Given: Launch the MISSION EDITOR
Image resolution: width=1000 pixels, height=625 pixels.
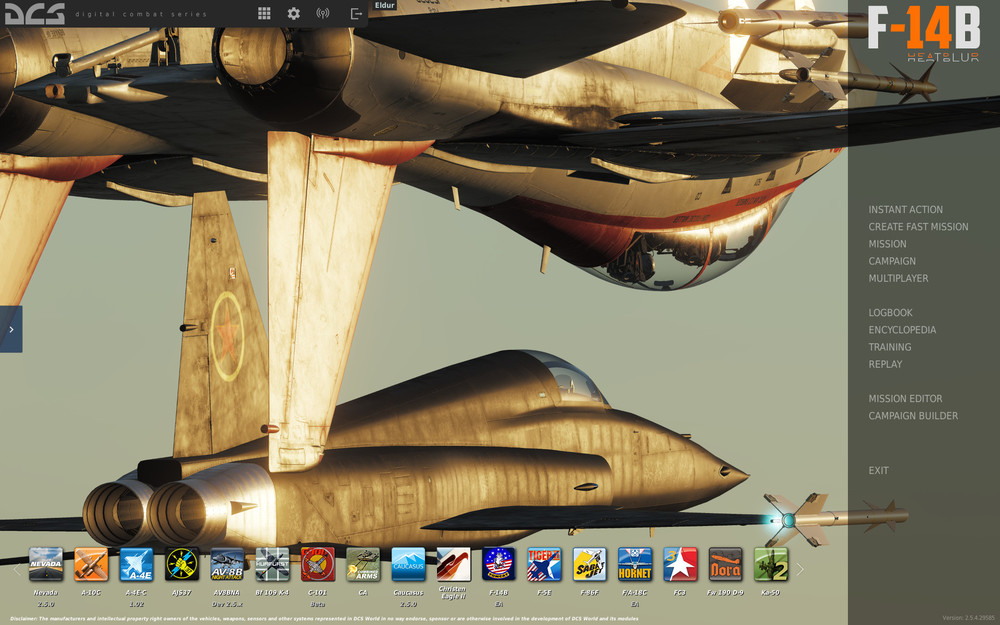Looking at the screenshot, I should [x=905, y=399].
